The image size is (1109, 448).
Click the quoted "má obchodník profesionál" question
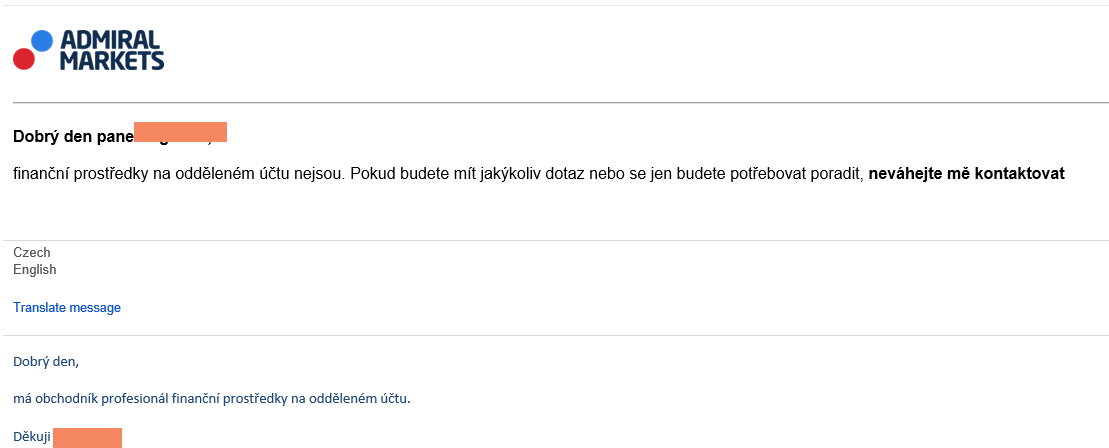coord(212,399)
